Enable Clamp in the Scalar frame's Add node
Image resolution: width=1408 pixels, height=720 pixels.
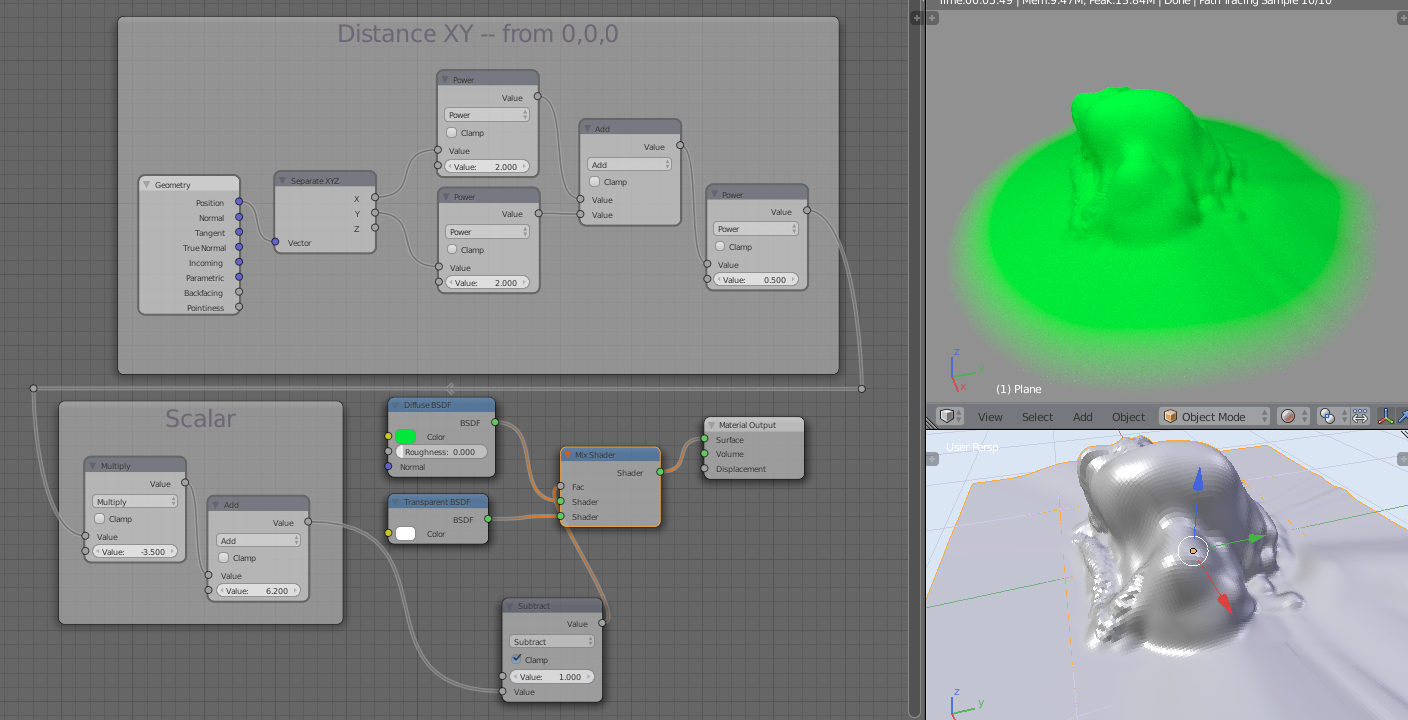[x=224, y=558]
